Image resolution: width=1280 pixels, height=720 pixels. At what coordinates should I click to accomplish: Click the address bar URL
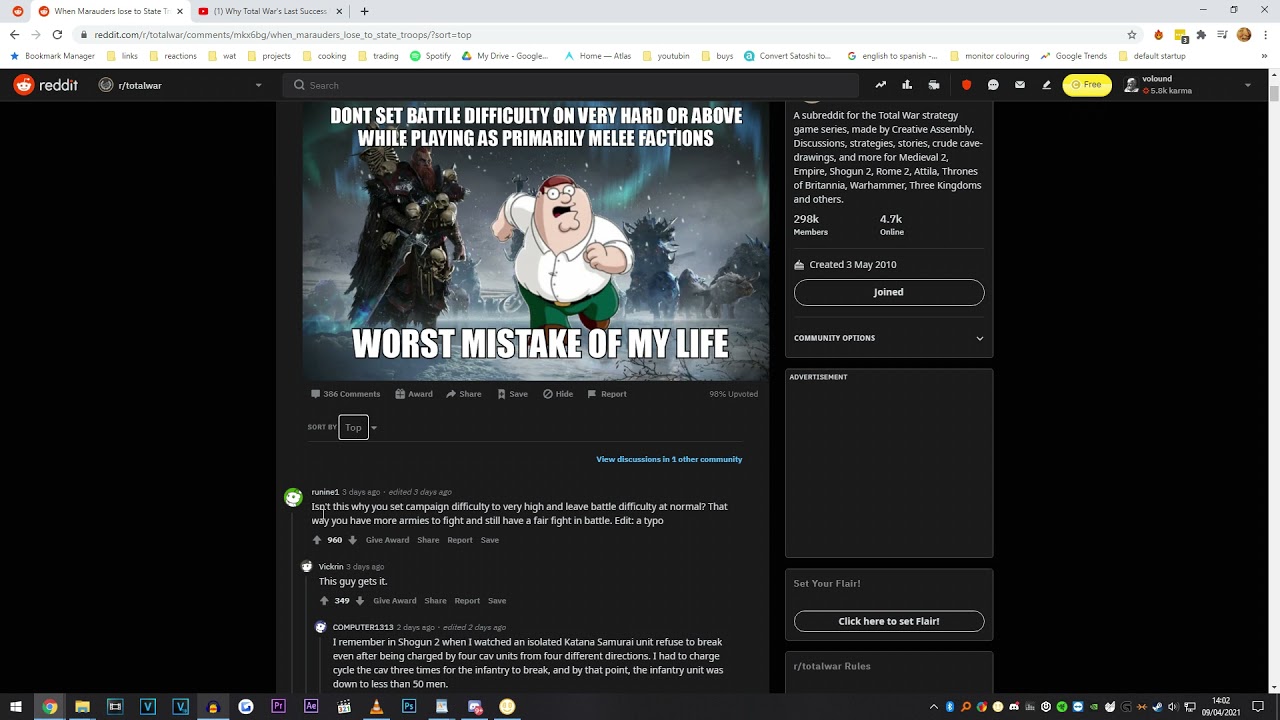point(283,34)
